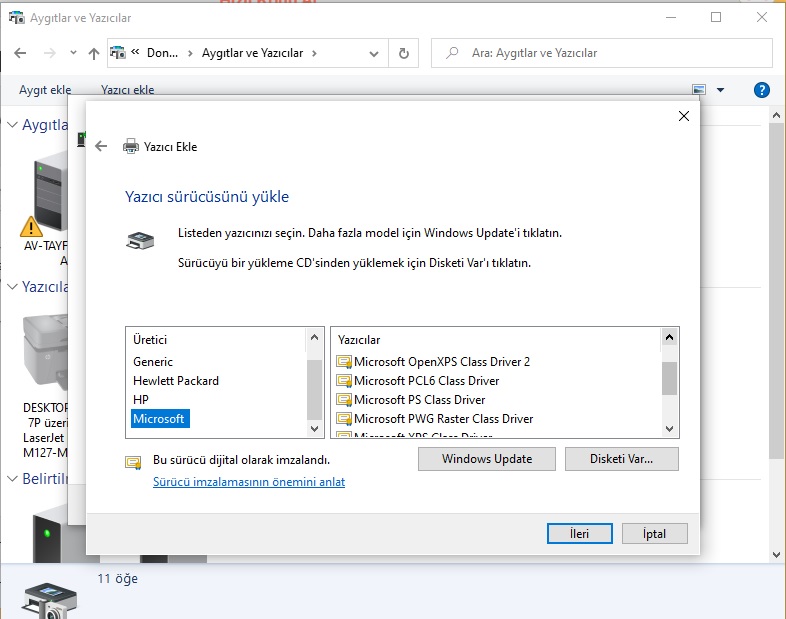The width and height of the screenshot is (786, 619).
Task: Open the view options dropdown arrow
Action: point(720,90)
